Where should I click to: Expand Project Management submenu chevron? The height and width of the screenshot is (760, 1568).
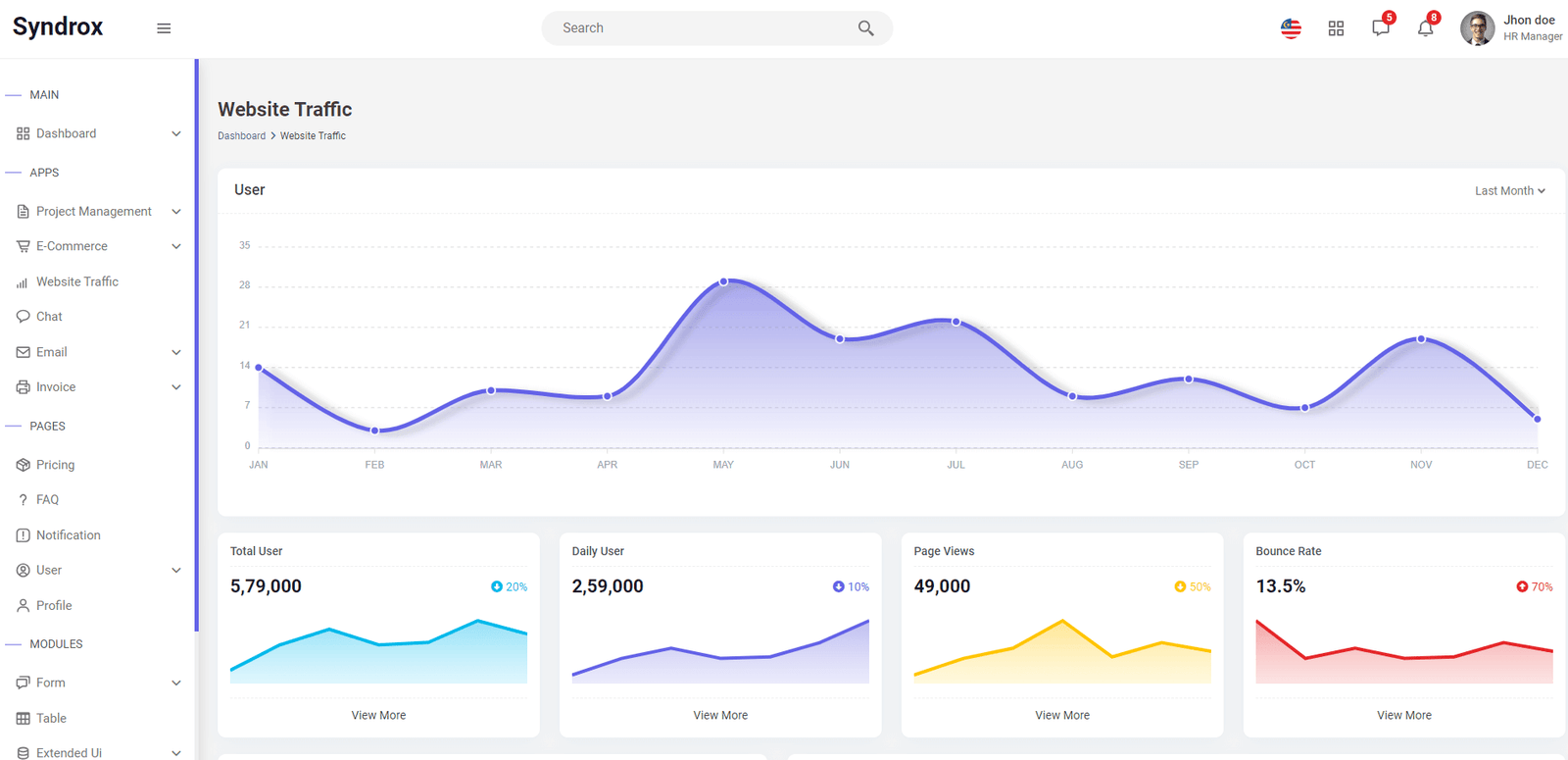click(176, 212)
